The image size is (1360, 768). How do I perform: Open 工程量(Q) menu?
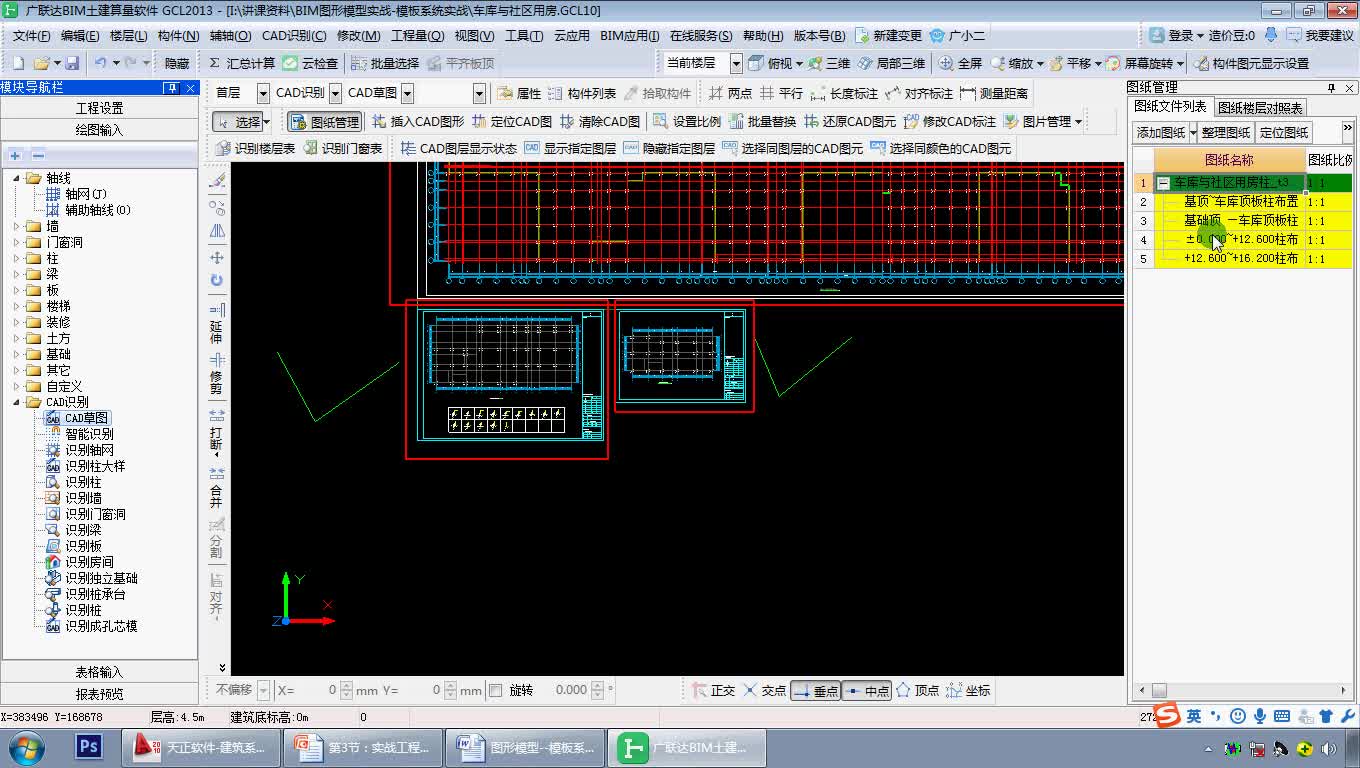[417, 35]
